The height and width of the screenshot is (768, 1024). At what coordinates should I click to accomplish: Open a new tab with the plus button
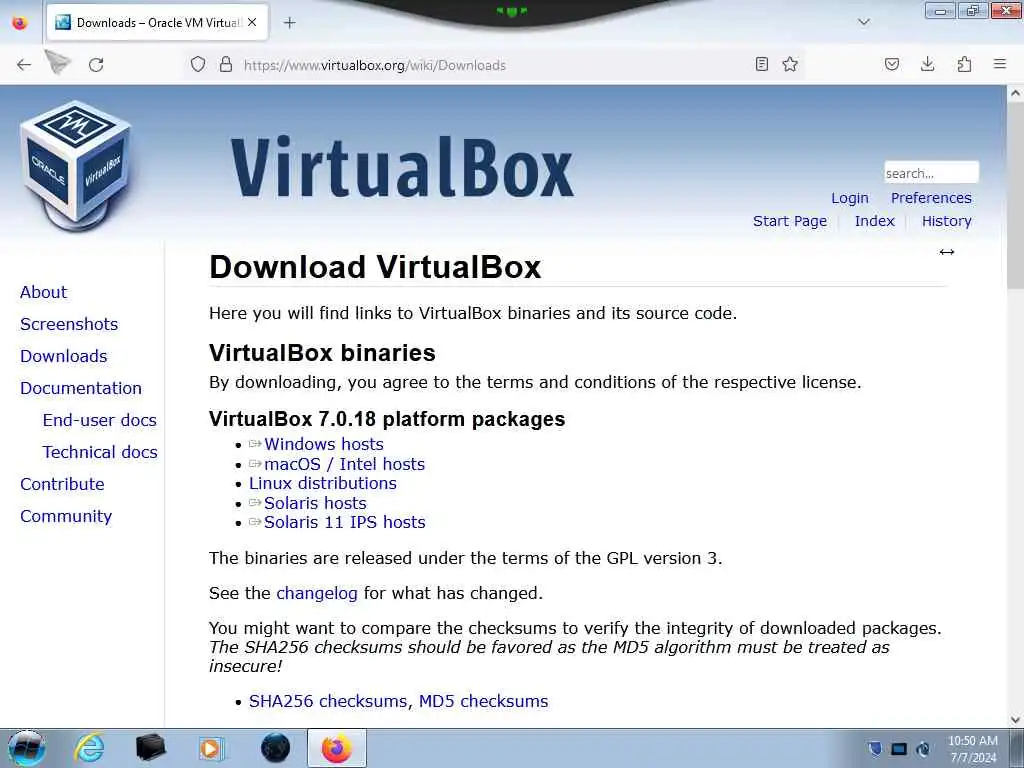point(289,23)
